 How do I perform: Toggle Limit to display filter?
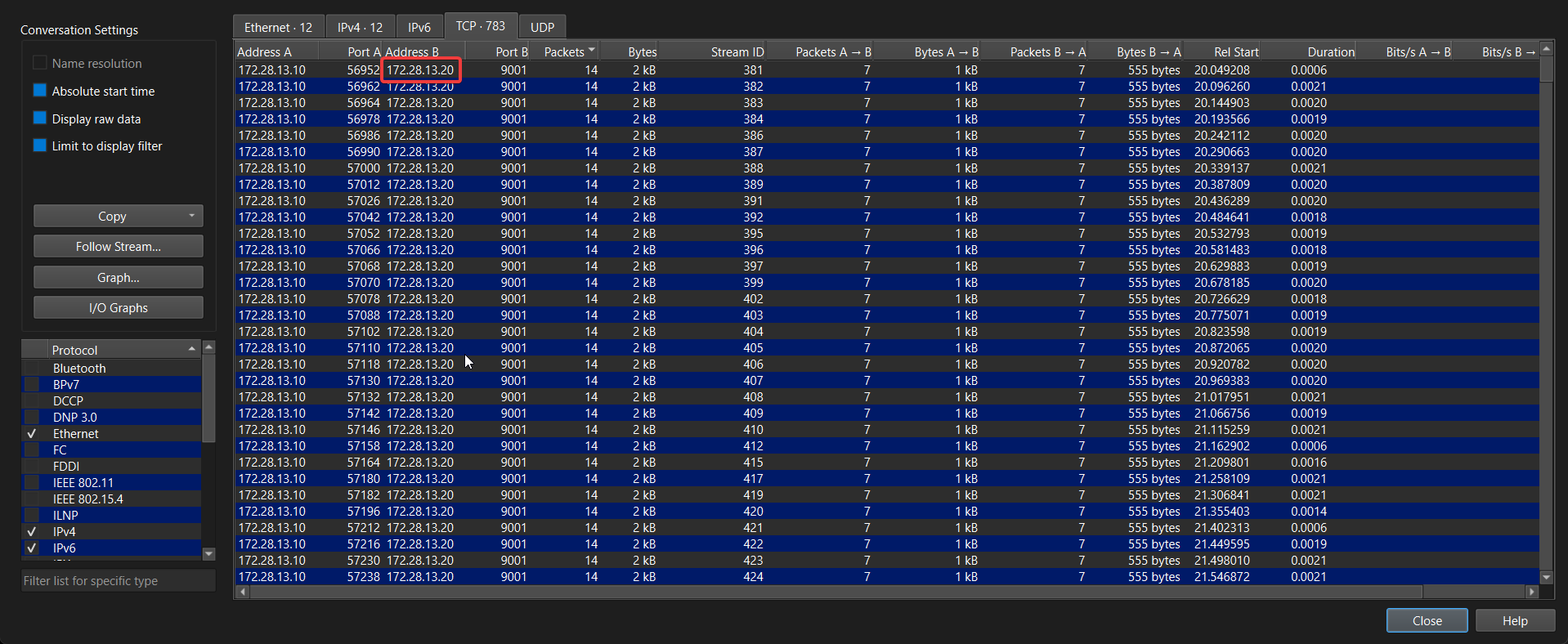click(39, 145)
